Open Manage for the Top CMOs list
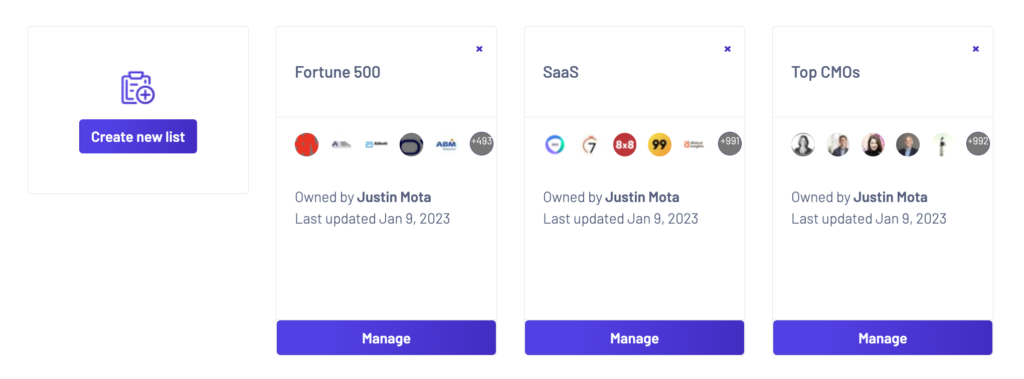Screen dimensions: 1024x379 click(x=882, y=338)
